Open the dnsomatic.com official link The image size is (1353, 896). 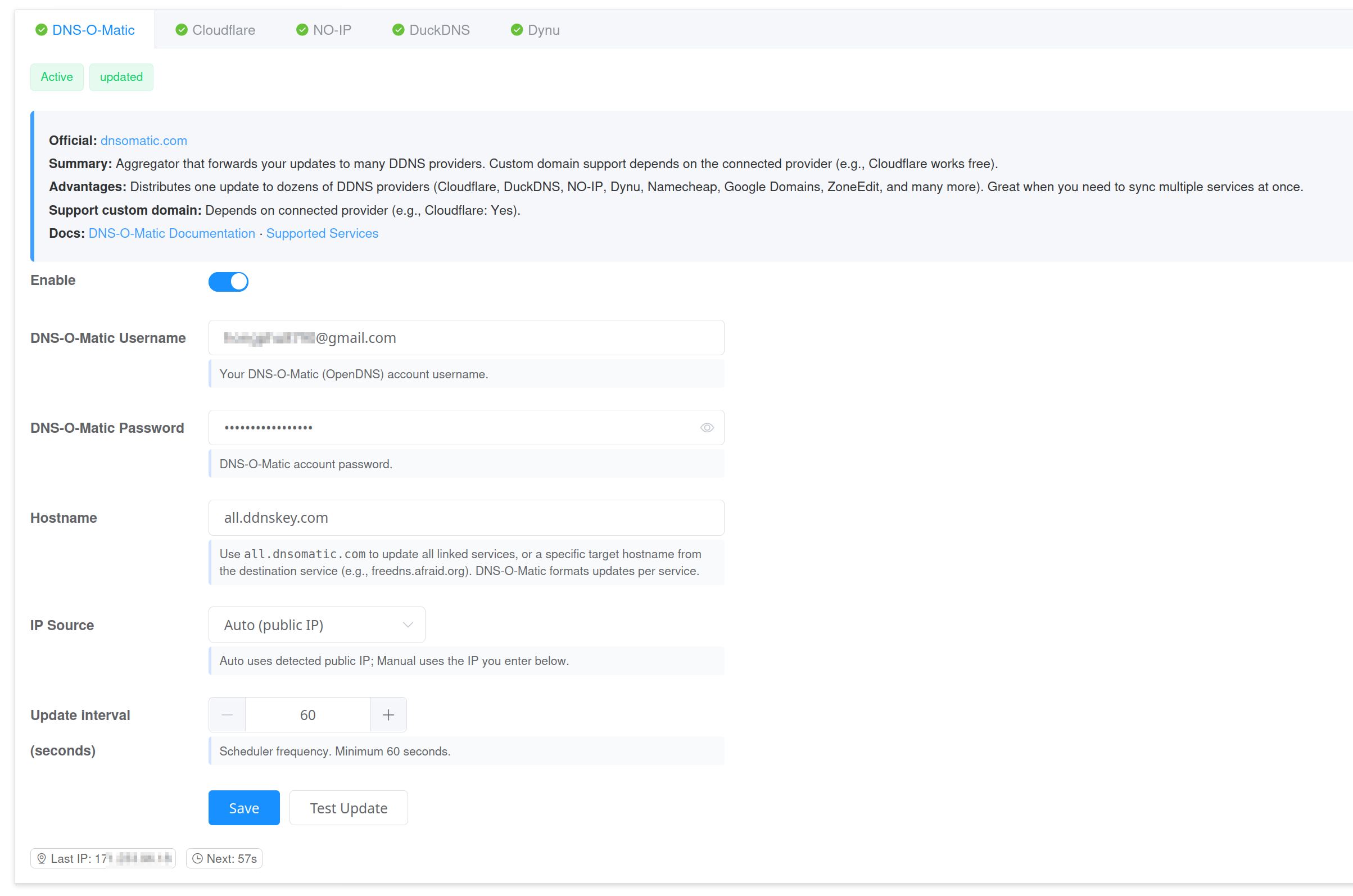pos(143,141)
